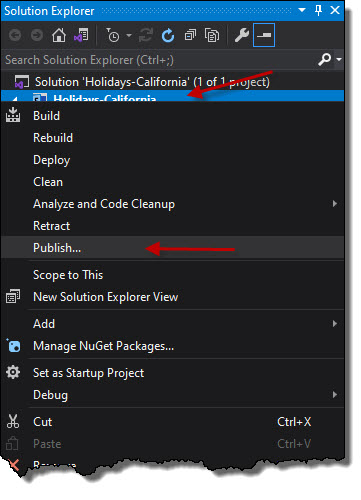
Task: Open Properties wrench icon
Action: point(242,35)
